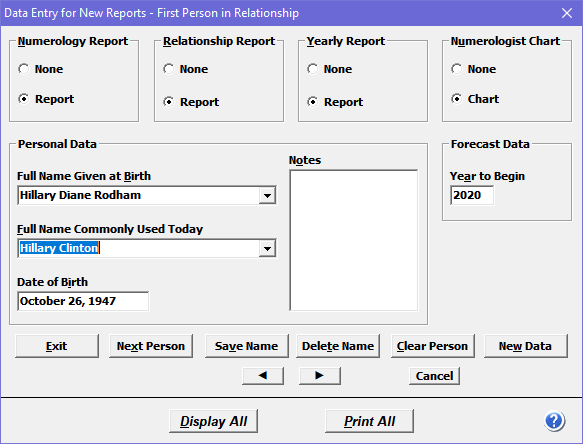Click inside the Notes text area
Image resolution: width=583 pixels, height=444 pixels.
(x=354, y=240)
